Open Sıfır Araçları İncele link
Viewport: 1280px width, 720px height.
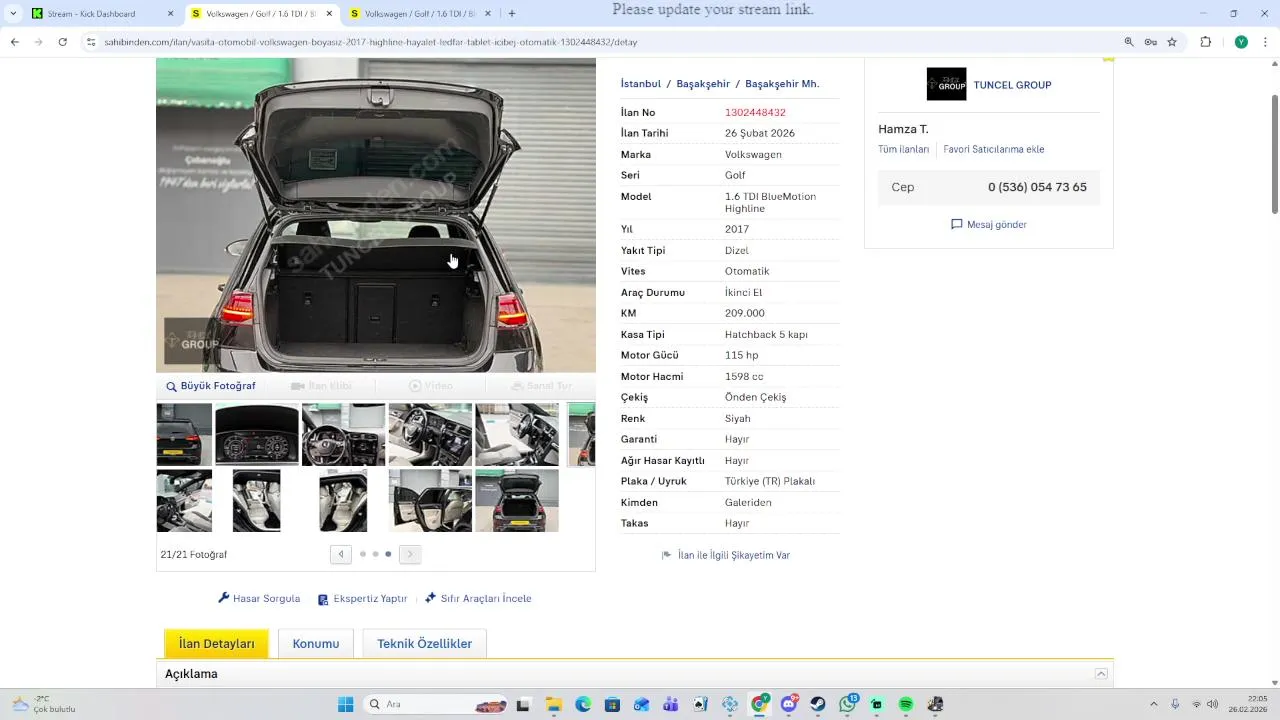[x=478, y=599]
